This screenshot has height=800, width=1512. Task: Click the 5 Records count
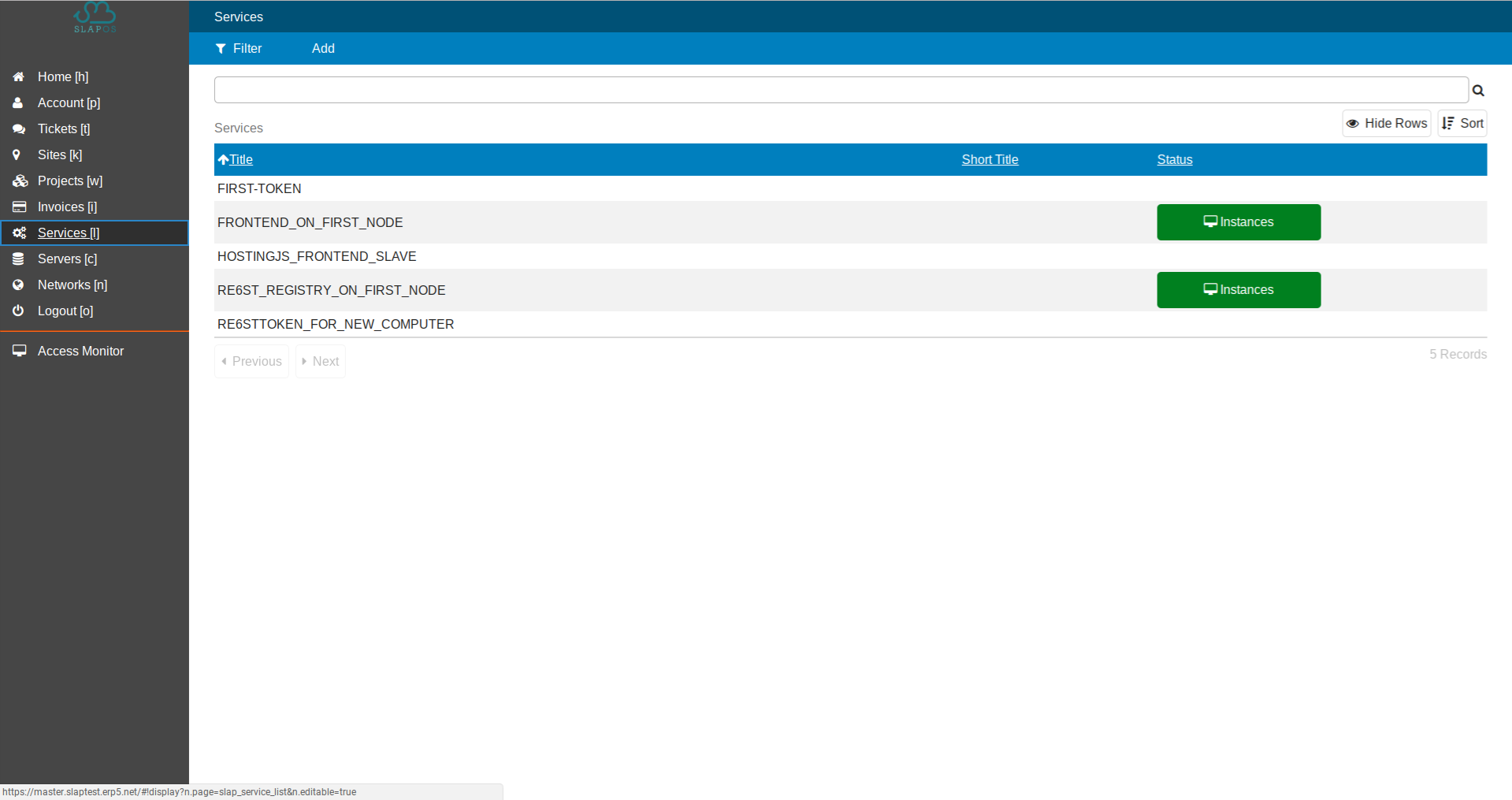coord(1458,355)
